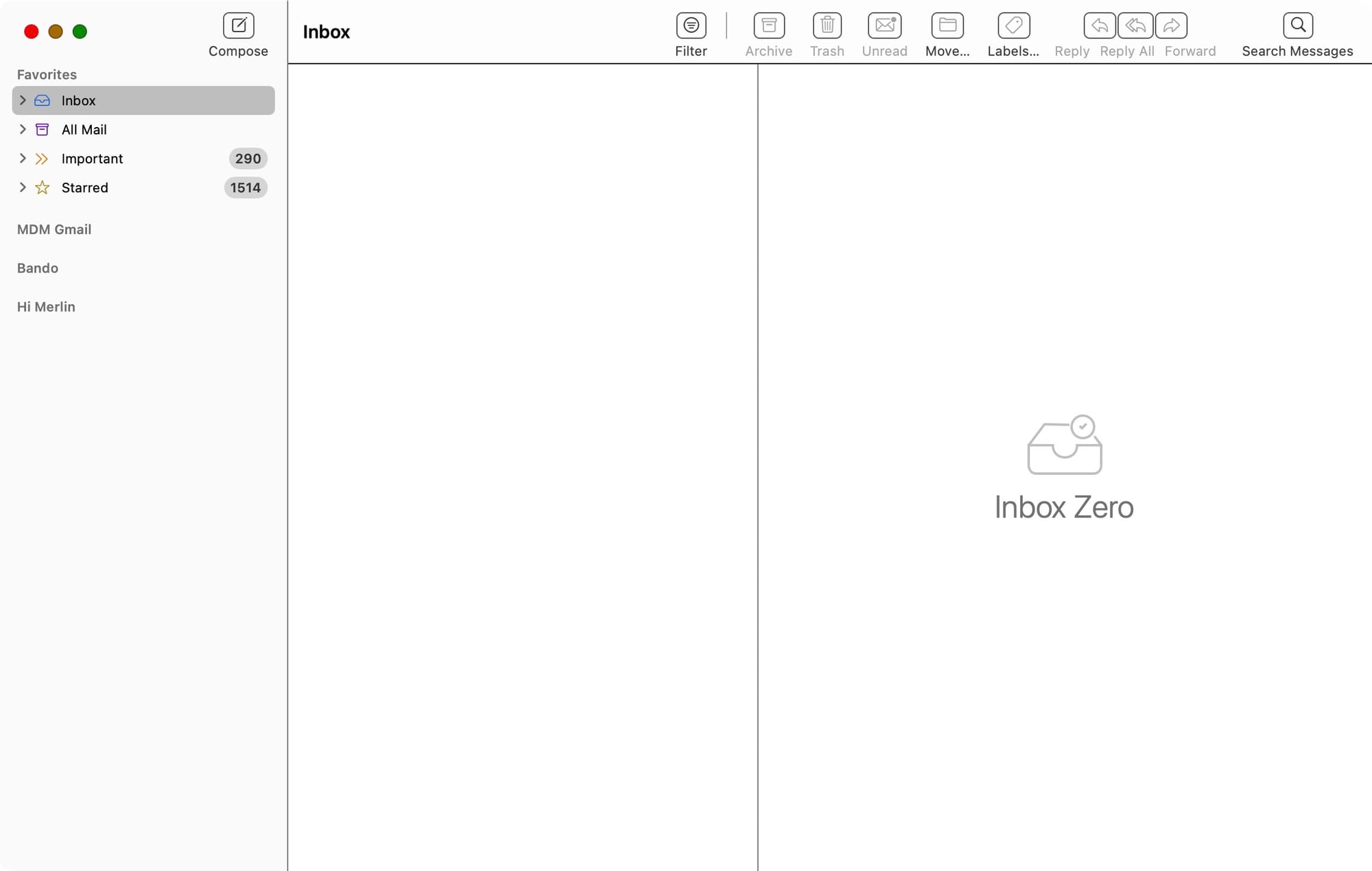1372x871 pixels.
Task: Open the Move... folder icon
Action: pyautogui.click(x=947, y=26)
